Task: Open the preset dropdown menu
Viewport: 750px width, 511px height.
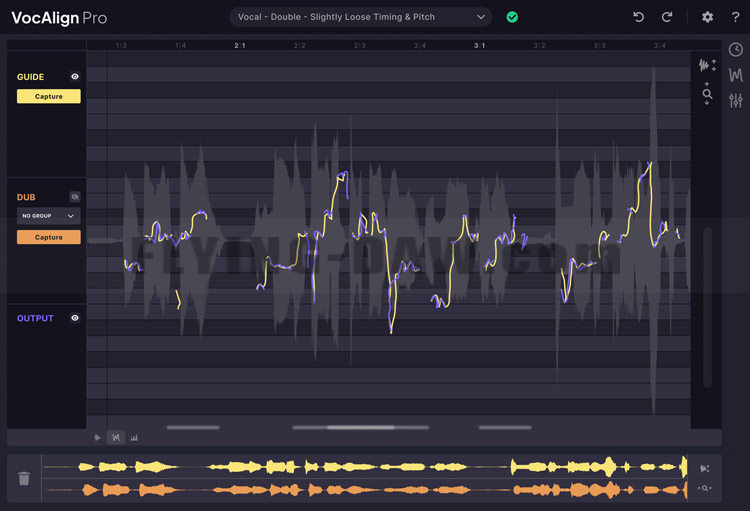Action: 361,17
